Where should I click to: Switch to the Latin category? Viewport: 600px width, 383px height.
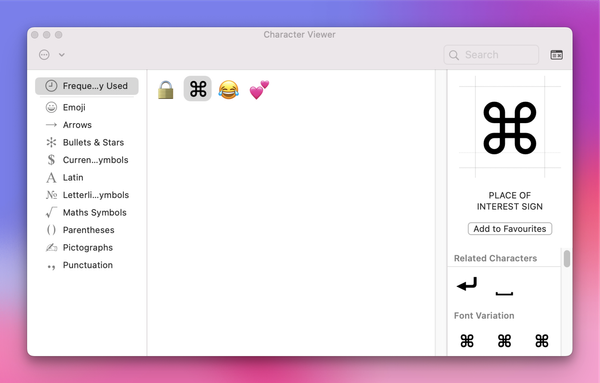pos(87,178)
